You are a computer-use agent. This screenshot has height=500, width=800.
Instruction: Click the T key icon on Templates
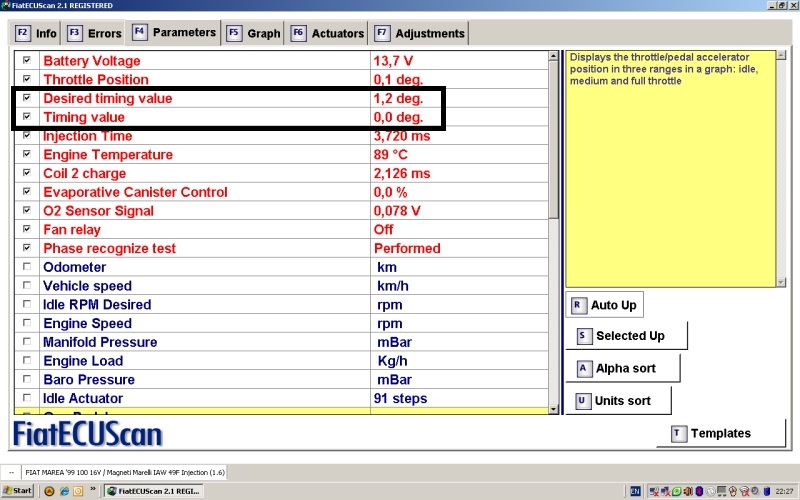679,433
